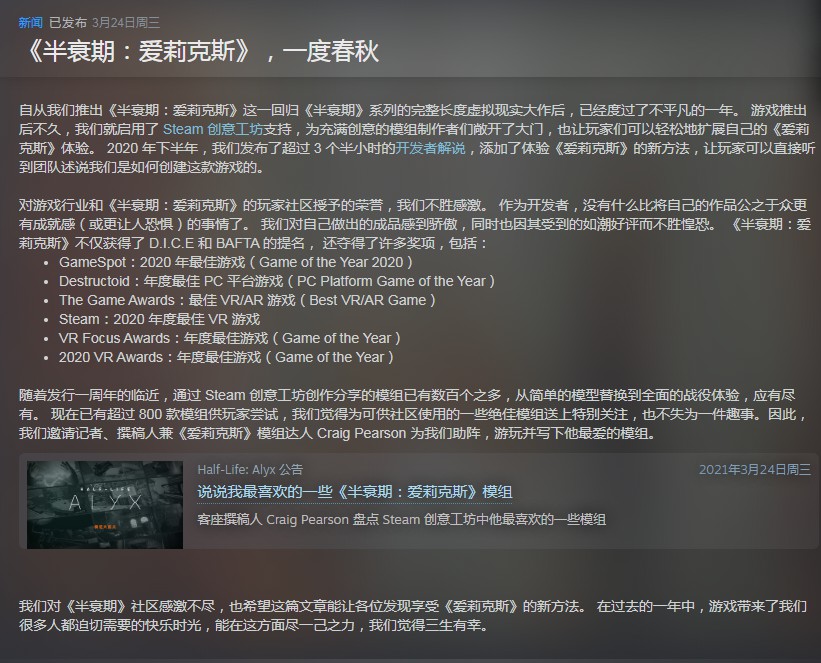Click the headline 《半衰期：爱莉克斯》，一度春秋
Screen dimensions: 821x663
point(199,51)
